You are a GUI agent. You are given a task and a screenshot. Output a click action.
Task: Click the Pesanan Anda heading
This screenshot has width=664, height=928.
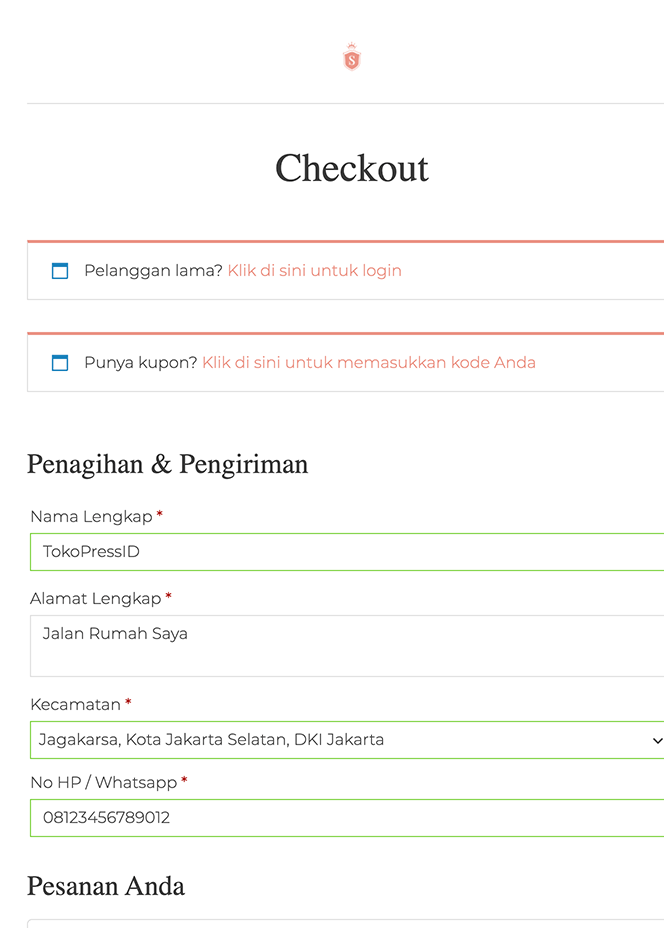point(106,886)
